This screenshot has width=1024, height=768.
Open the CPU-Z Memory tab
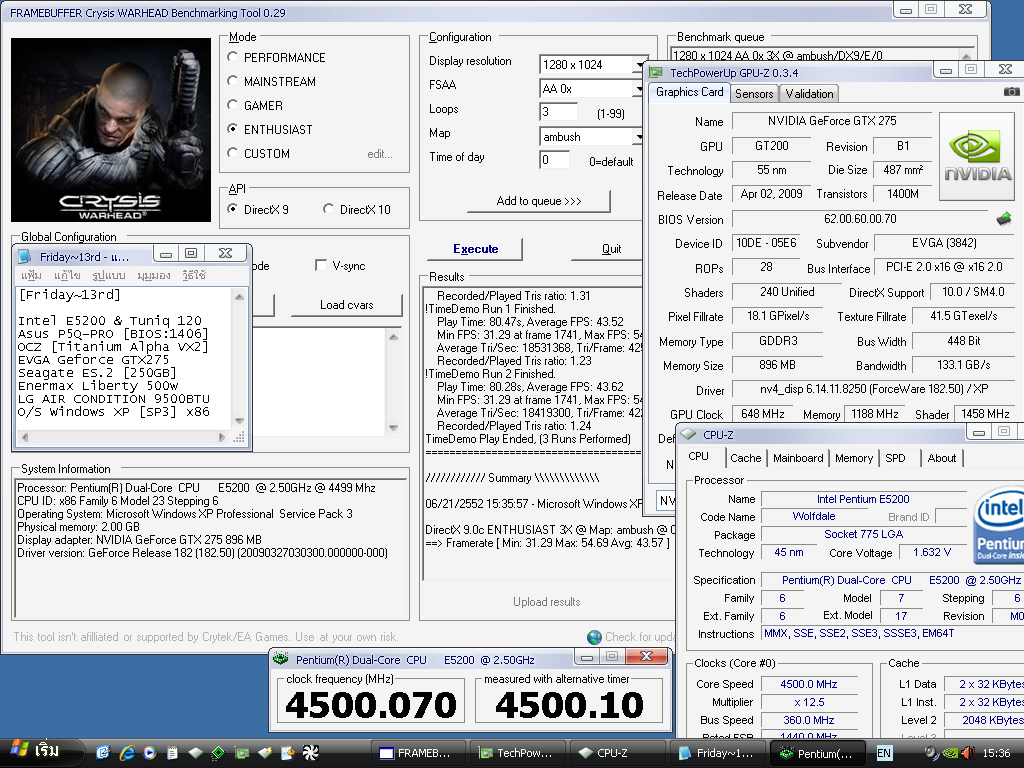pyautogui.click(x=854, y=458)
